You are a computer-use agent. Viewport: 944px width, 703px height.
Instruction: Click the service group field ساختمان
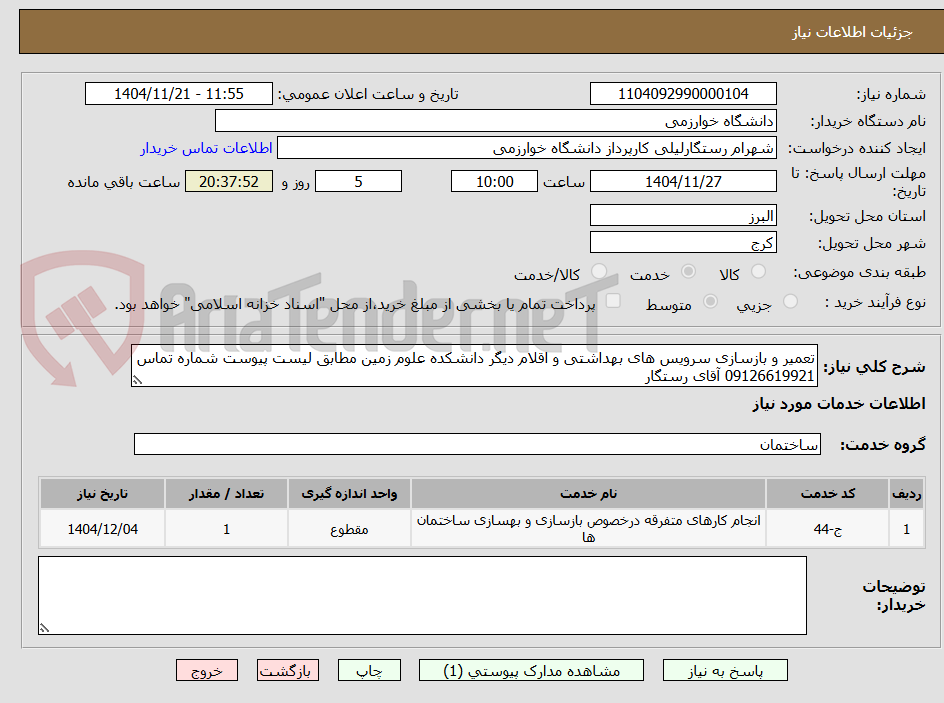tap(477, 444)
